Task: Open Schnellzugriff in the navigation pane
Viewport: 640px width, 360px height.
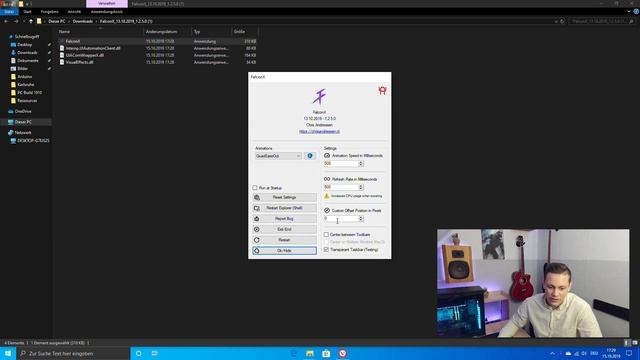Action: 27,36
